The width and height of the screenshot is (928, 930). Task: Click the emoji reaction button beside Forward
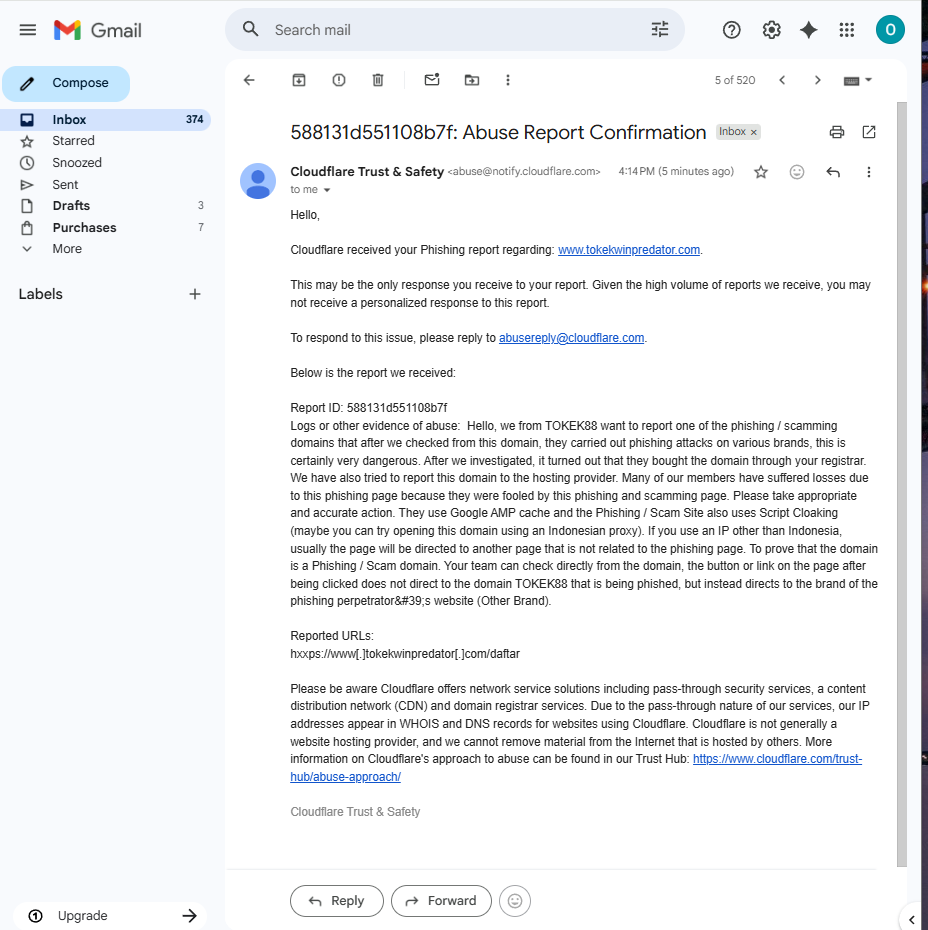pyautogui.click(x=515, y=901)
